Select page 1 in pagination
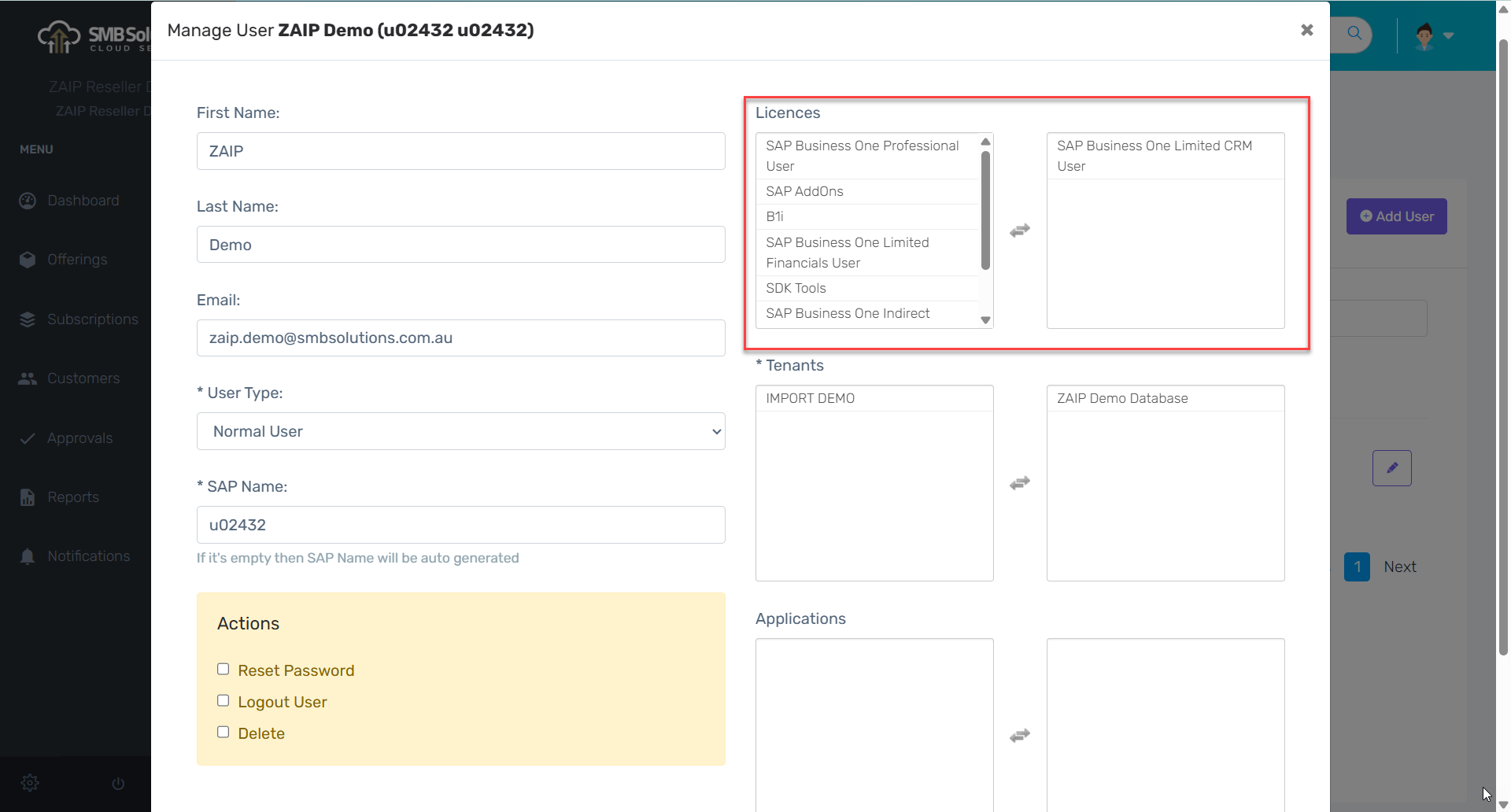The height and width of the screenshot is (812, 1511). (x=1358, y=567)
